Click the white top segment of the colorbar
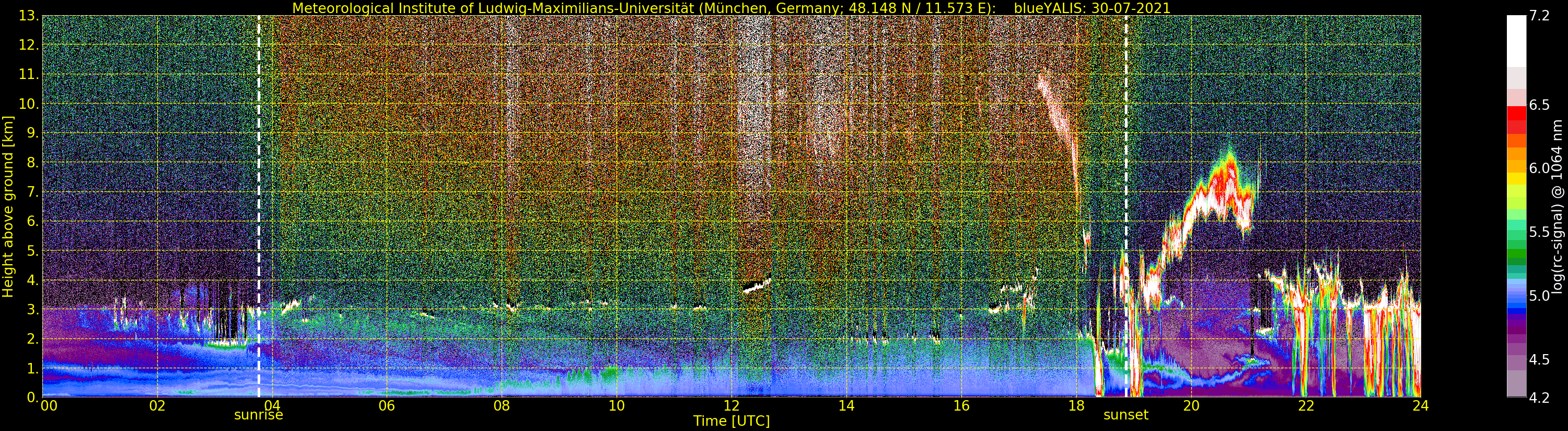 [1516, 40]
